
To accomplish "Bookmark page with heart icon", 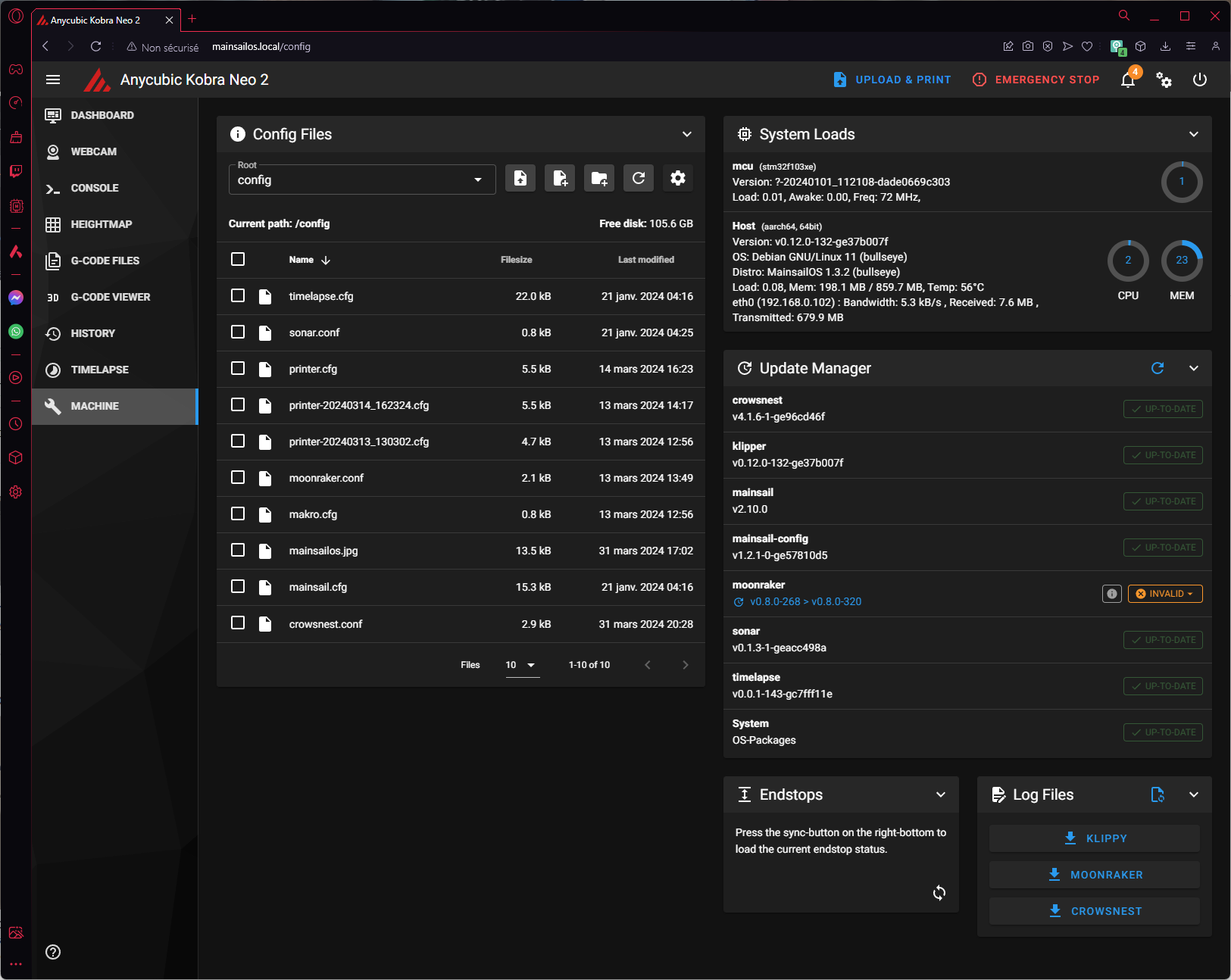I will pos(1087,46).
